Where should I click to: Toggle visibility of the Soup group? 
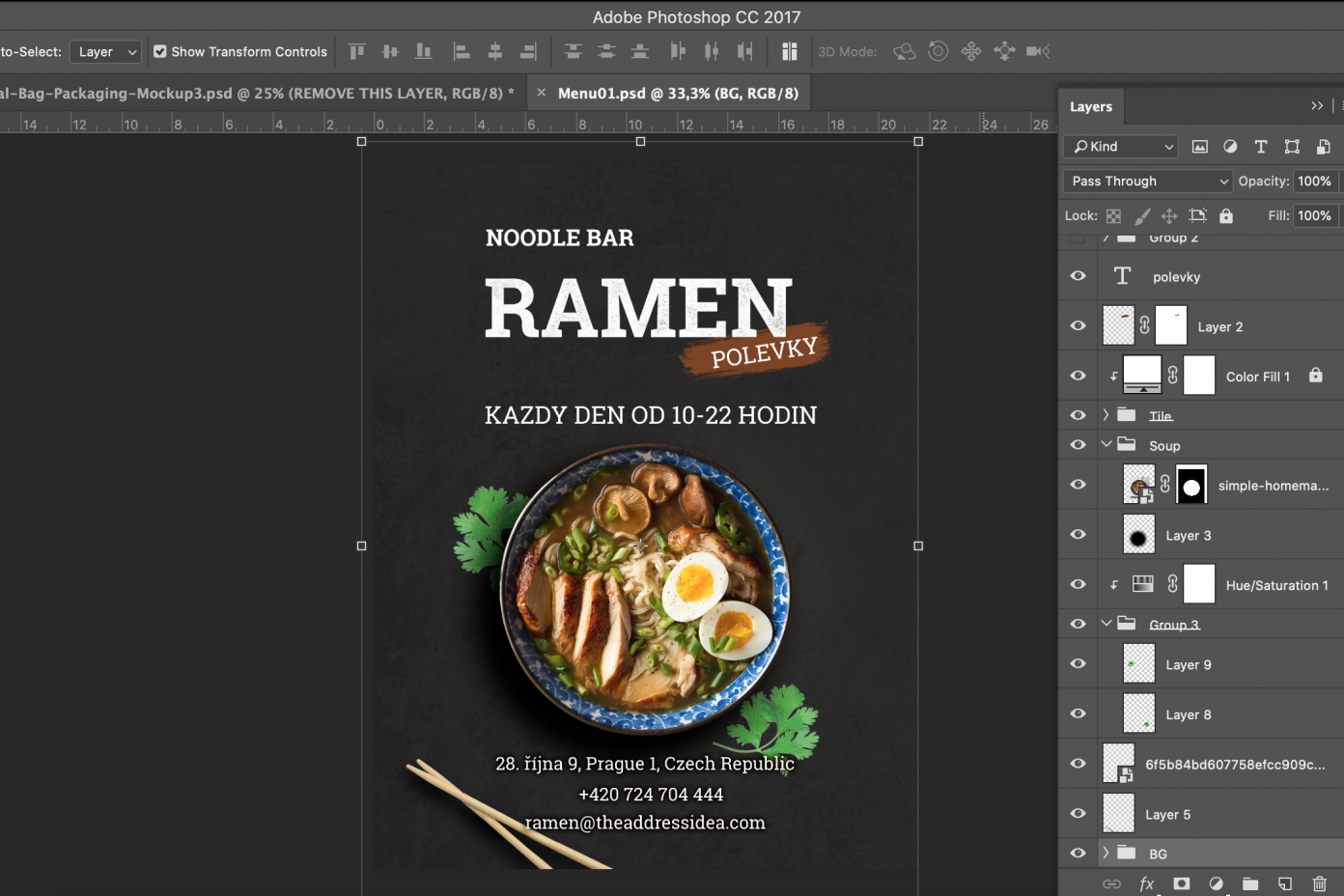1078,445
